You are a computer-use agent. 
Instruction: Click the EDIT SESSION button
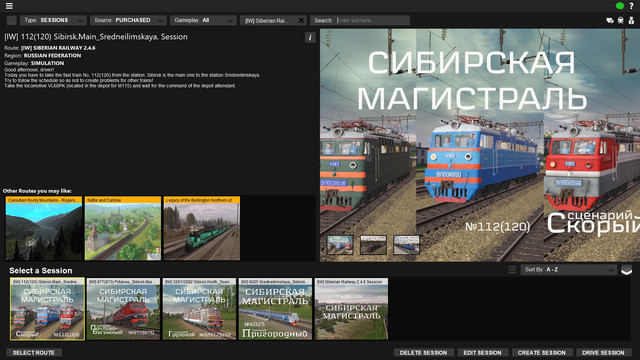482,352
